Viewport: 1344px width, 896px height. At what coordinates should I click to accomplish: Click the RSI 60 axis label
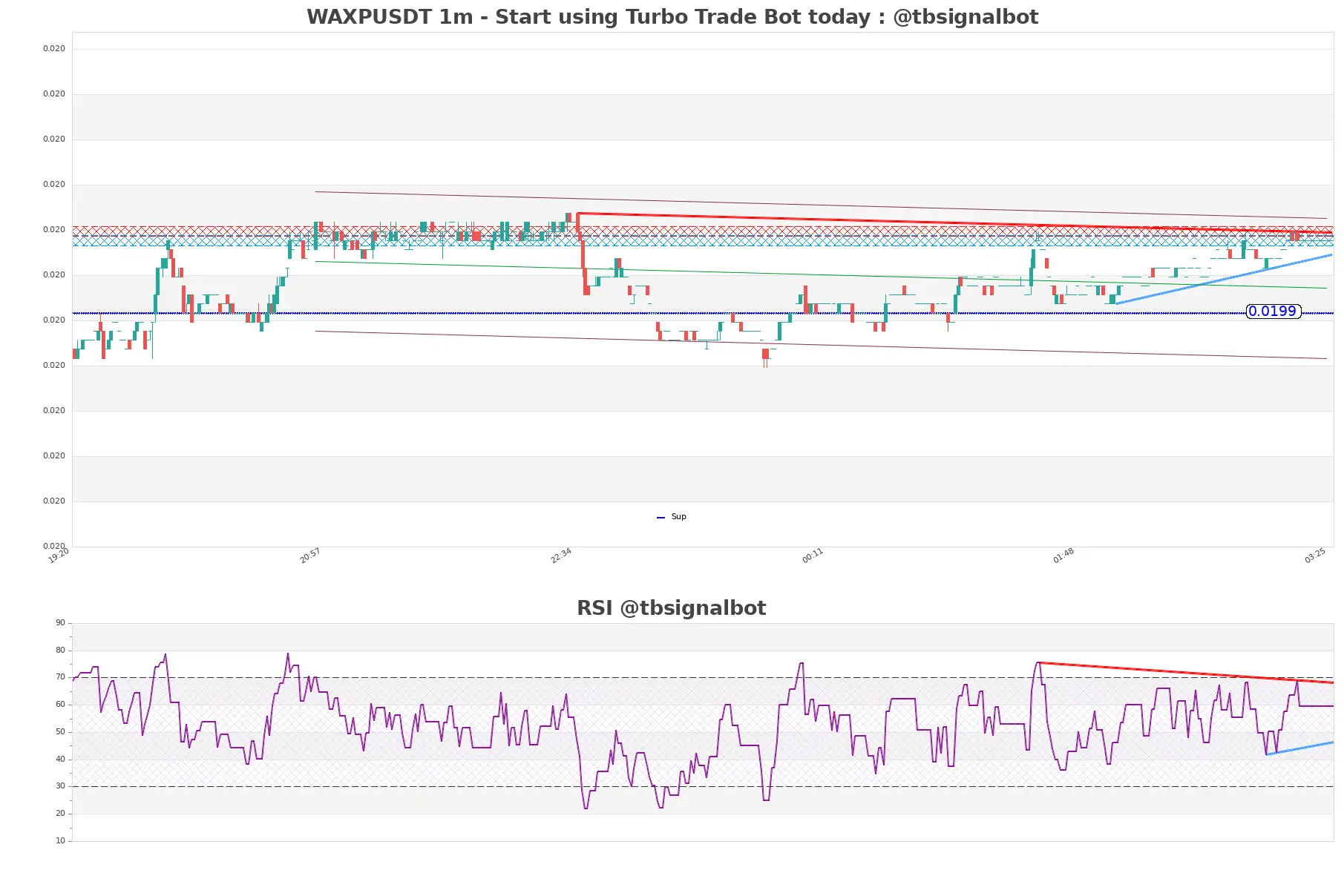coord(60,705)
